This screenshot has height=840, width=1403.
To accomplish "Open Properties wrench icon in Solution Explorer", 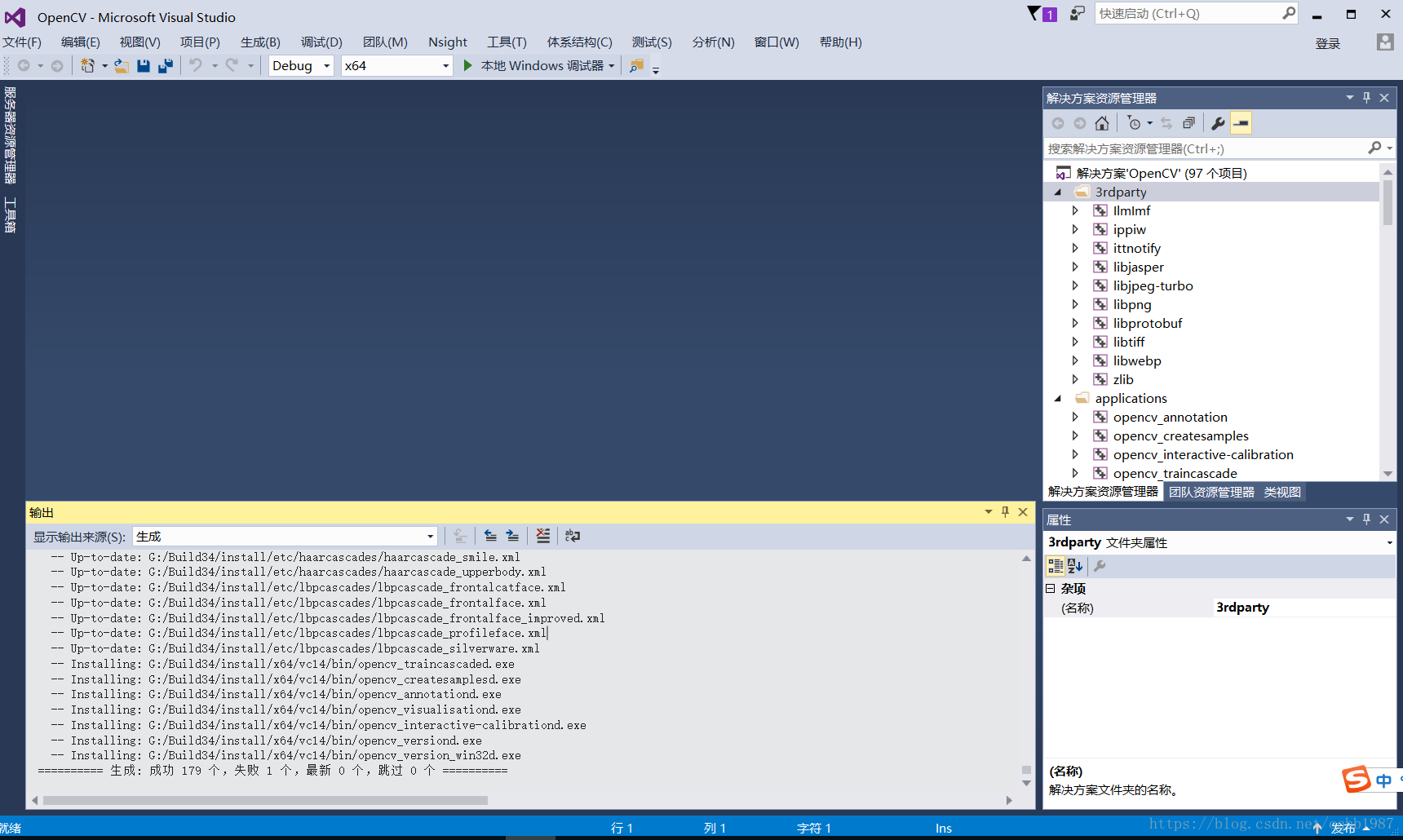I will (1218, 123).
